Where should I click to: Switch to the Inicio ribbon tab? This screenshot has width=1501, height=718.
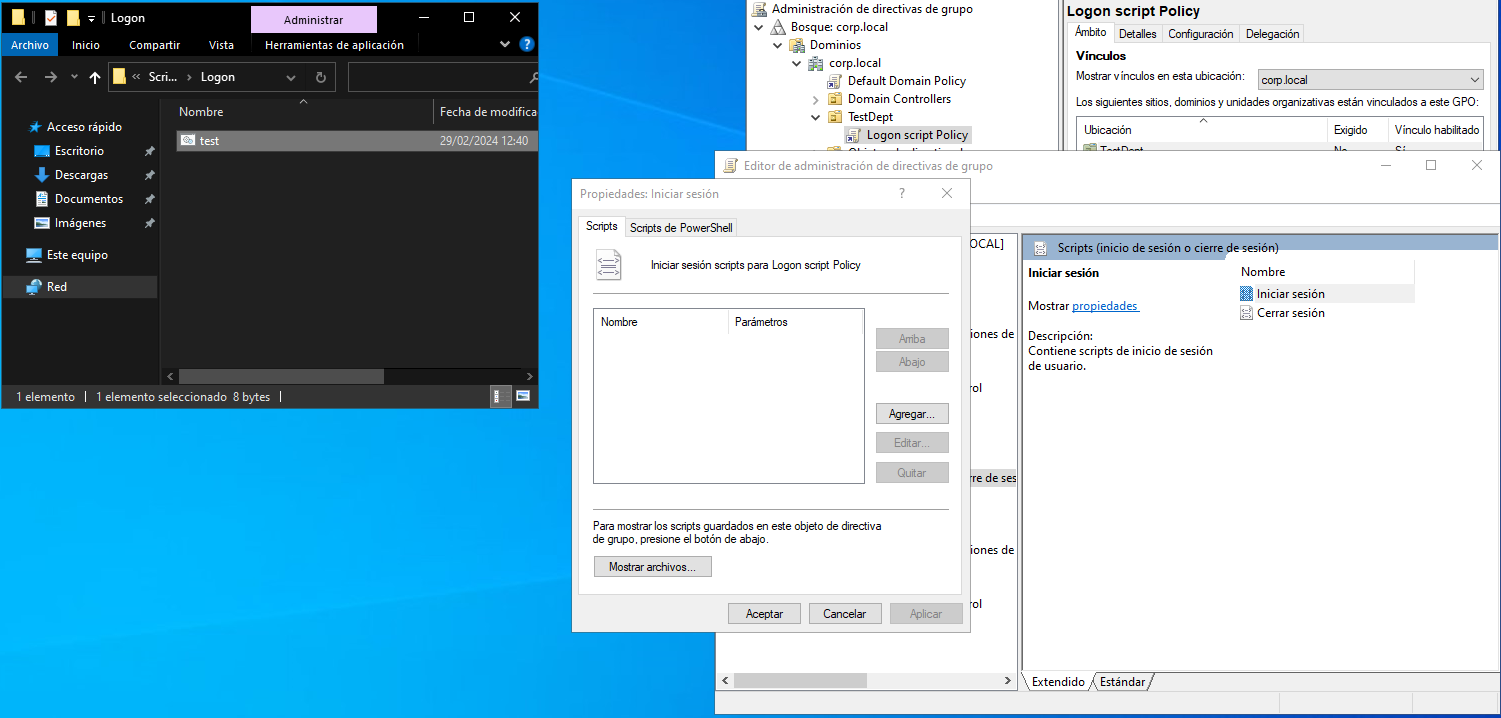[86, 45]
